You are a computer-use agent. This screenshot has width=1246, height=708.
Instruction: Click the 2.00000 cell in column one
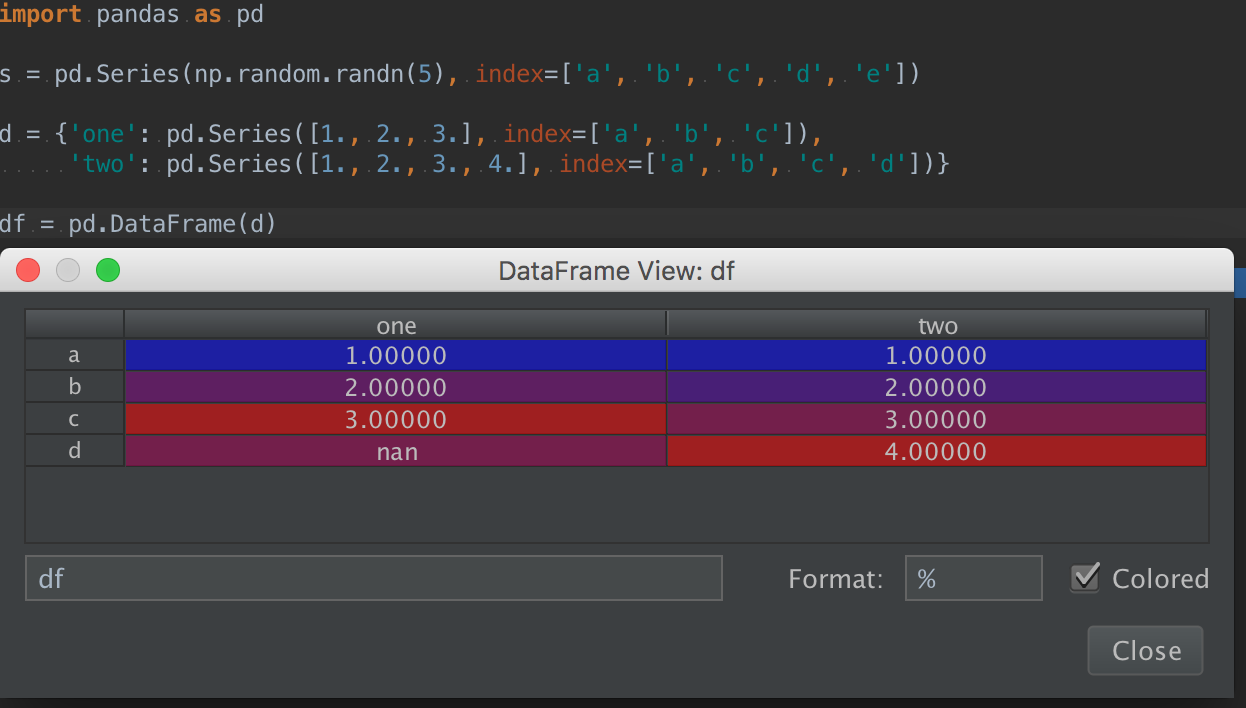click(x=396, y=387)
